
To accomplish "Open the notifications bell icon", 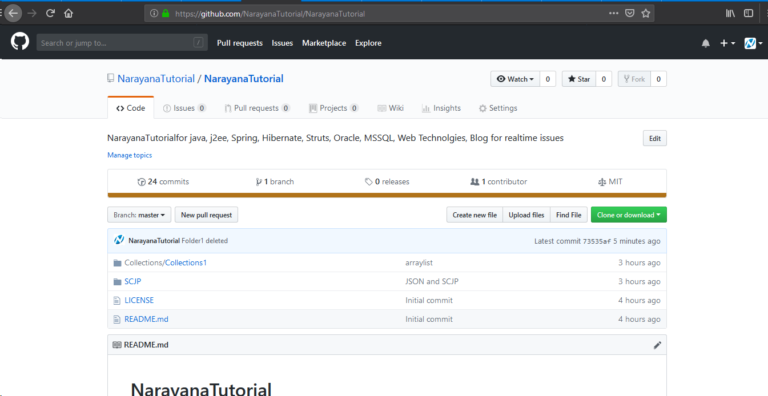I will [705, 43].
